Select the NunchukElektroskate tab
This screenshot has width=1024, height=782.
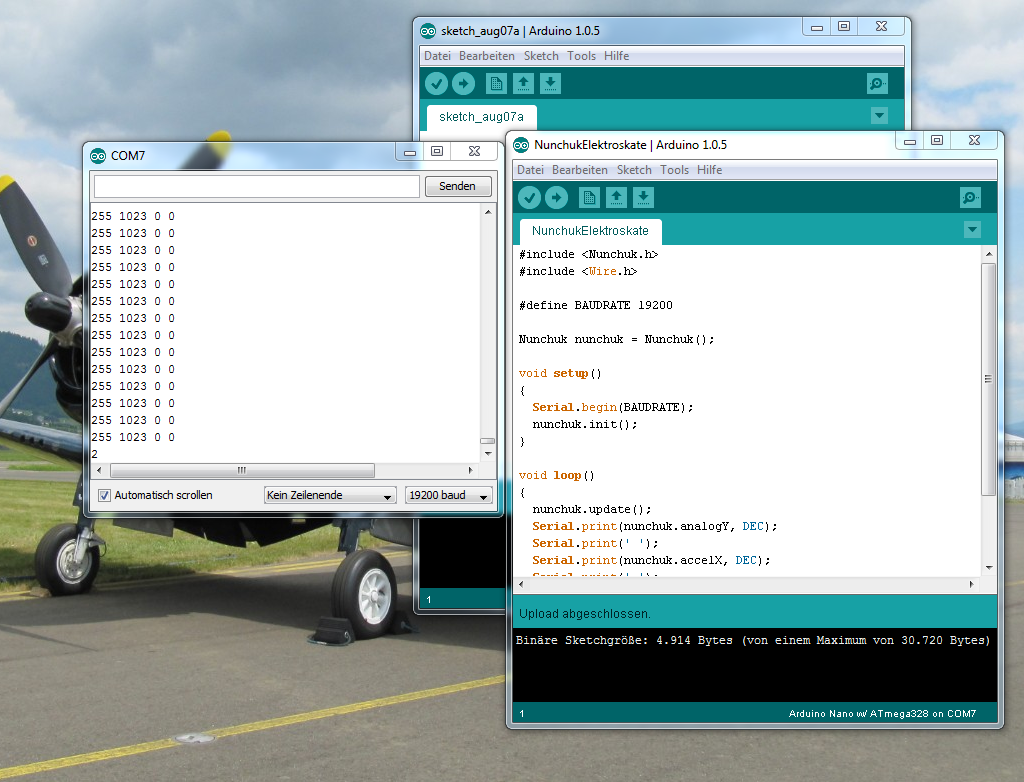(589, 231)
